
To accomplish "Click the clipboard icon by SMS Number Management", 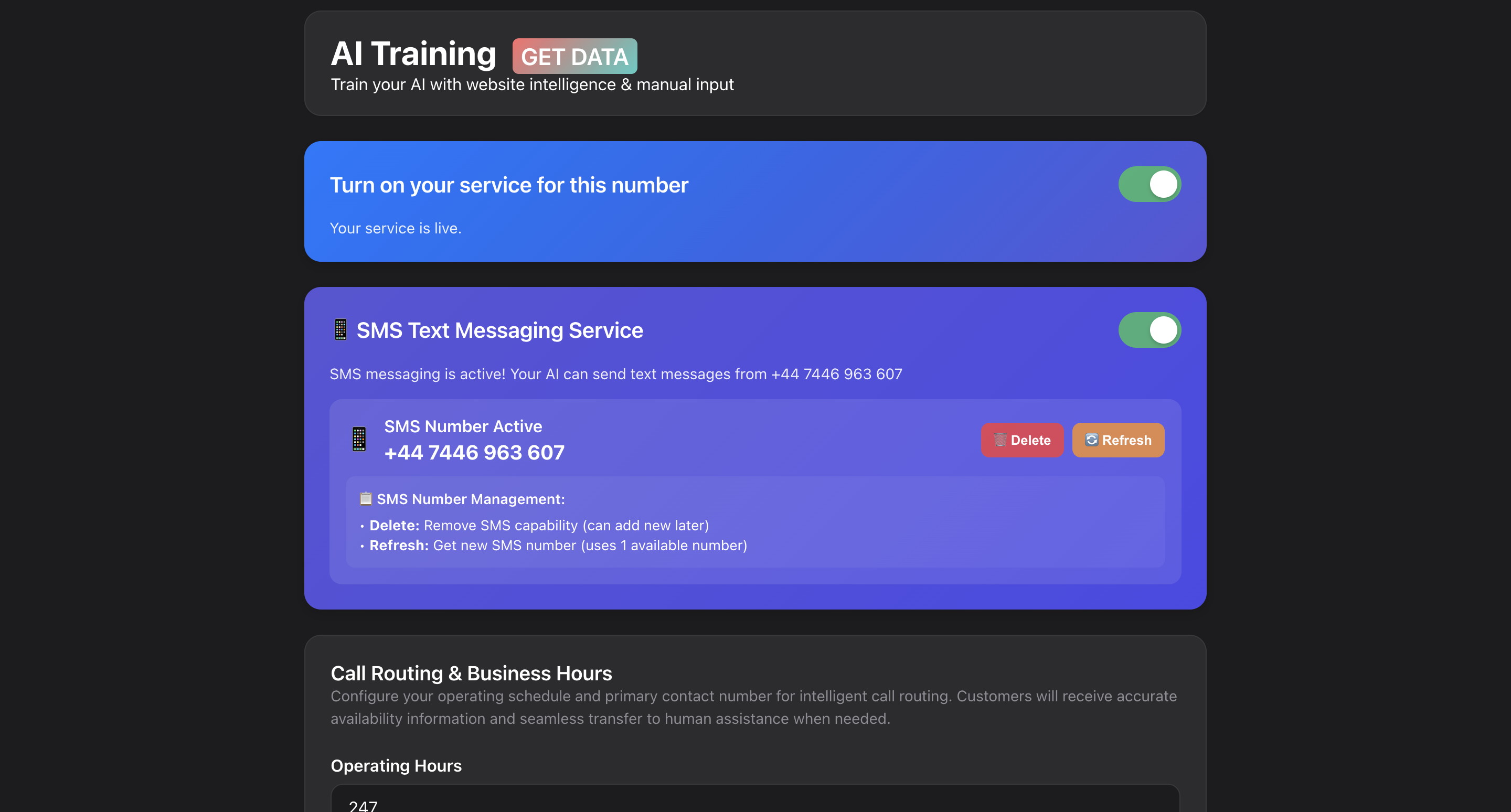I will [x=366, y=498].
